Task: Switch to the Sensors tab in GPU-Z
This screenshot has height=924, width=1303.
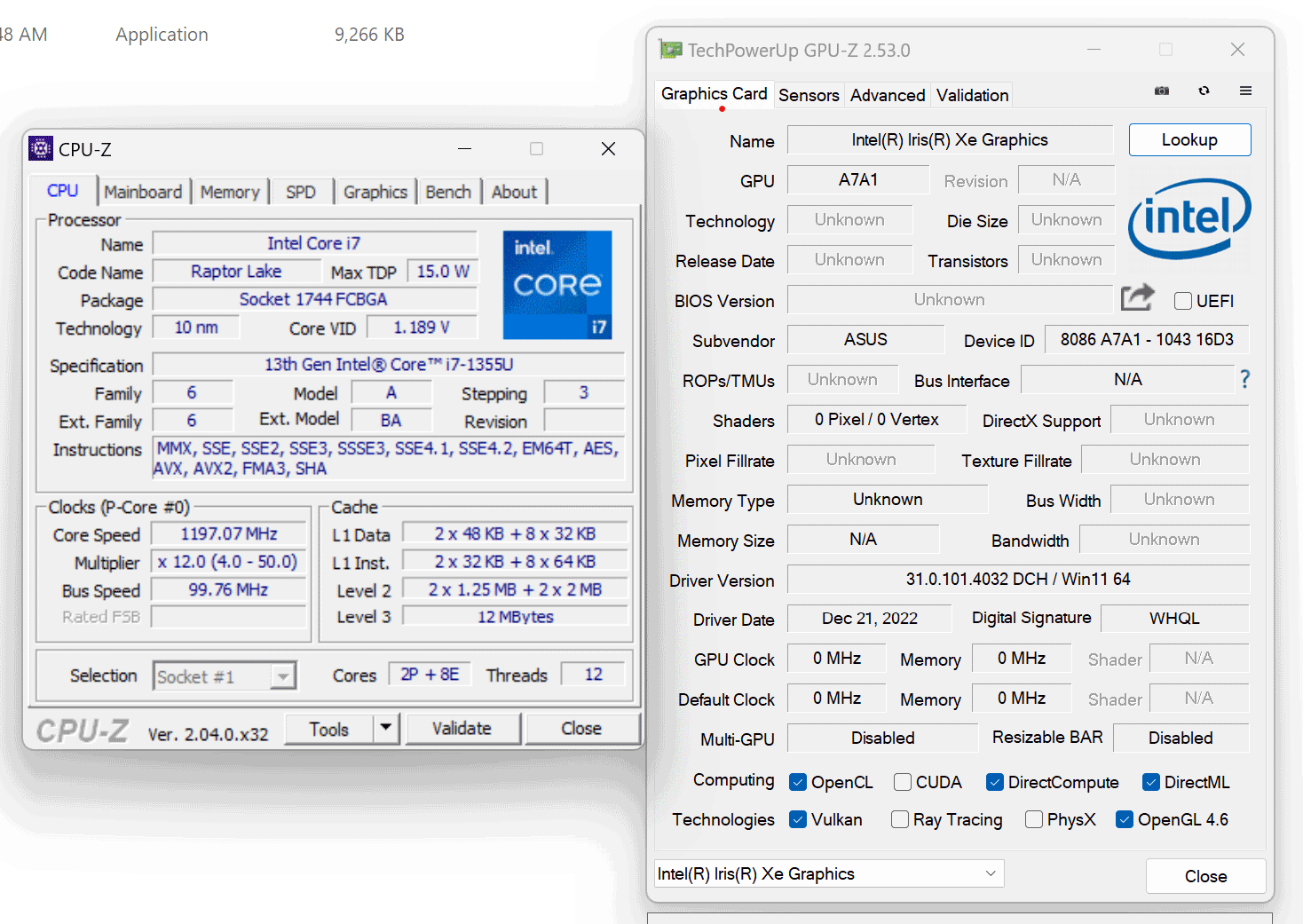Action: pos(809,95)
